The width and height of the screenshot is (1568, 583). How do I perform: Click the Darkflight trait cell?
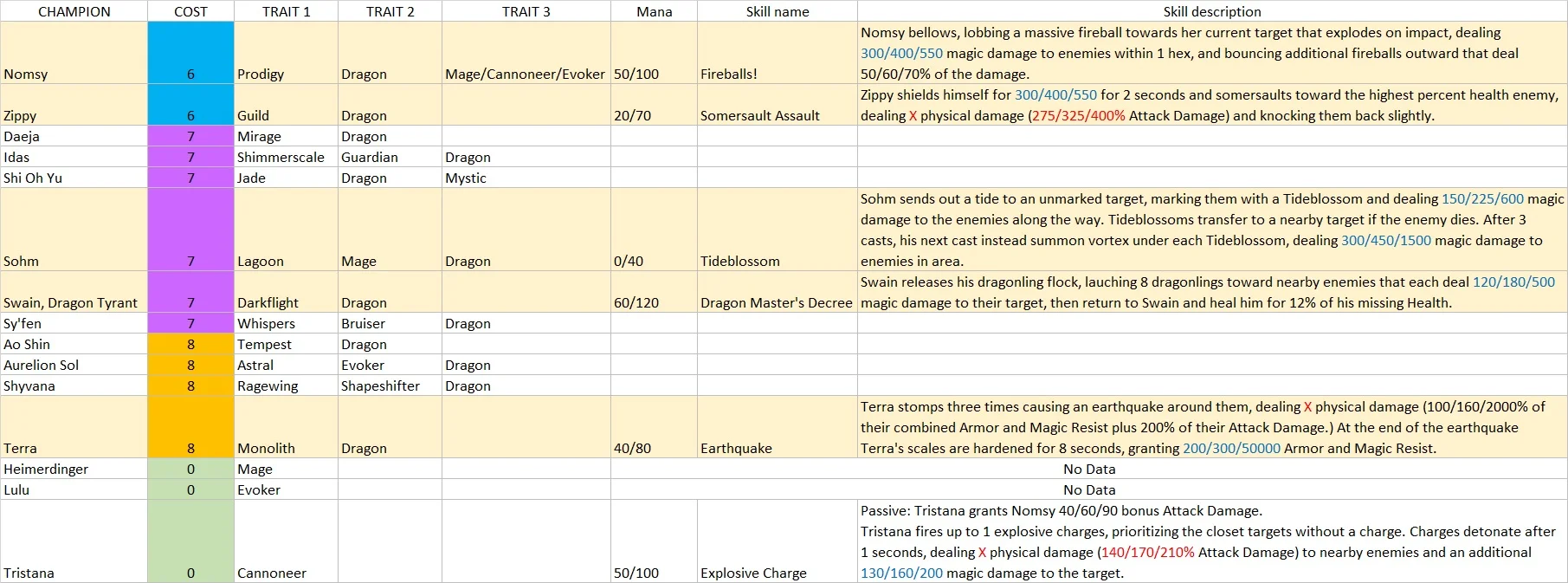tap(286, 292)
